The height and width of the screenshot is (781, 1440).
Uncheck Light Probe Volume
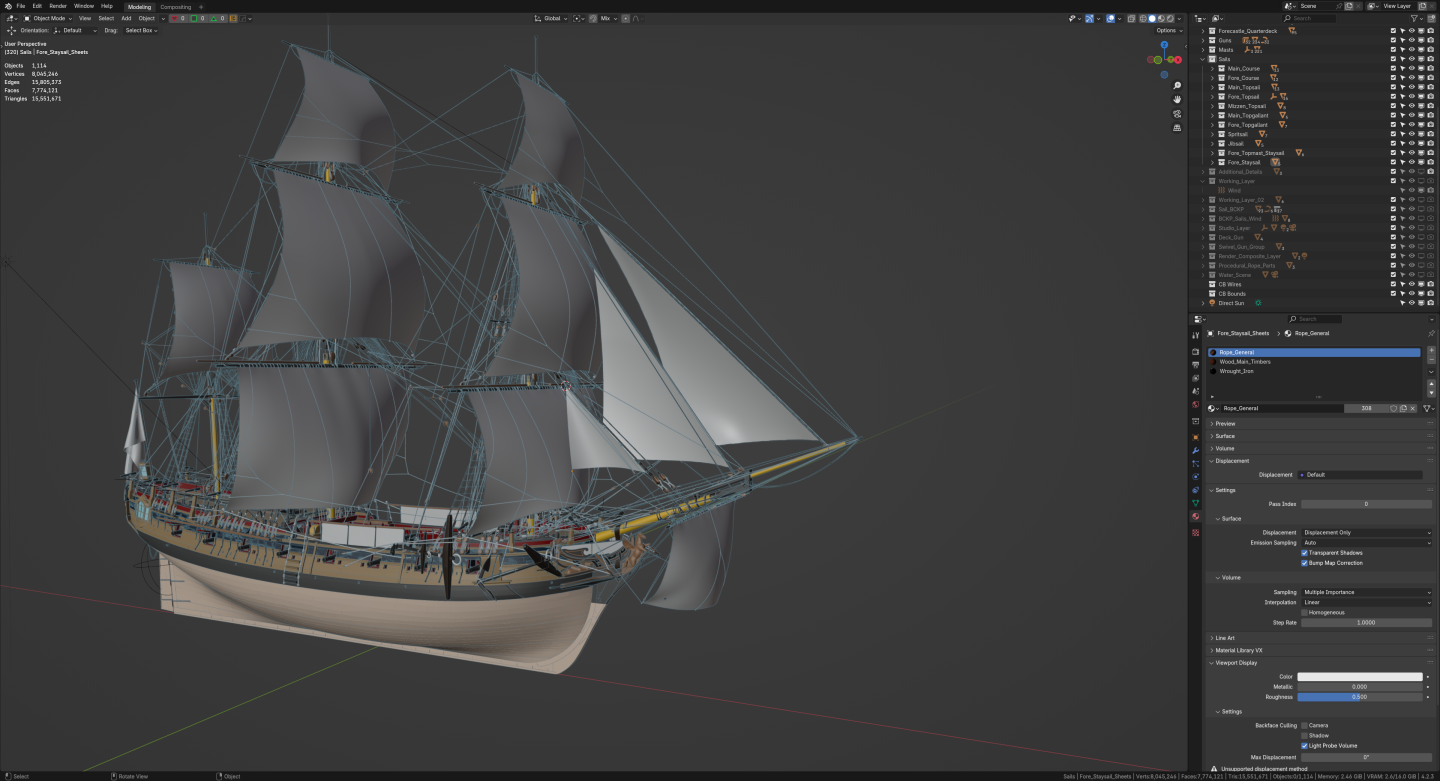click(1304, 745)
